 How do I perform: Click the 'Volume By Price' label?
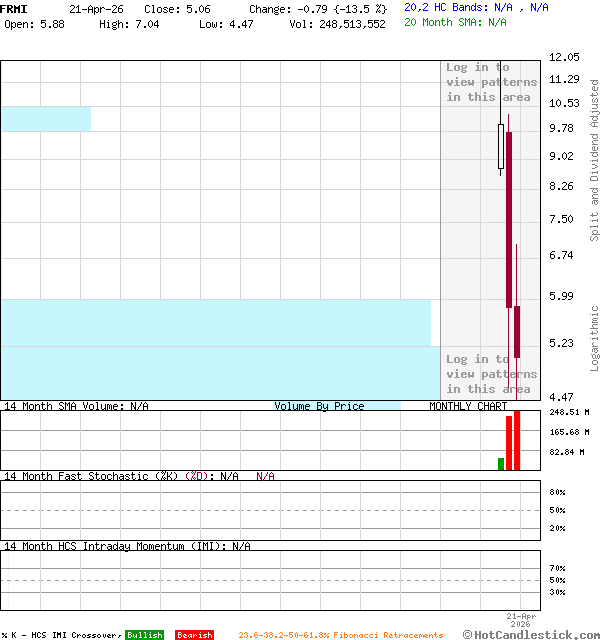click(x=319, y=406)
